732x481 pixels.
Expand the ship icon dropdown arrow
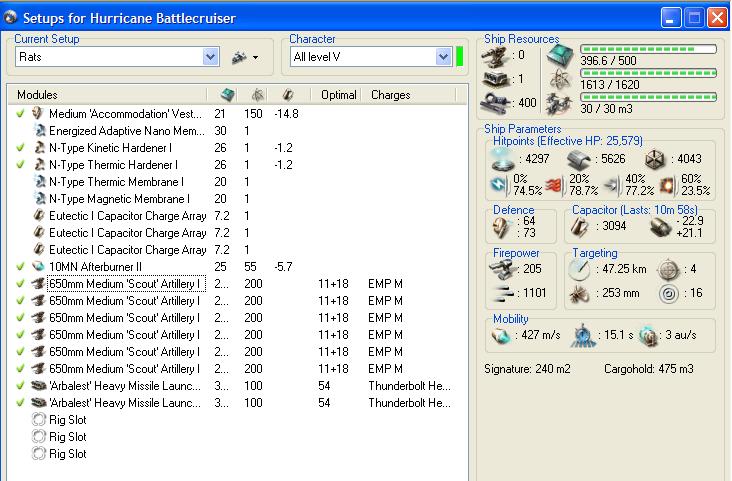tap(256, 57)
